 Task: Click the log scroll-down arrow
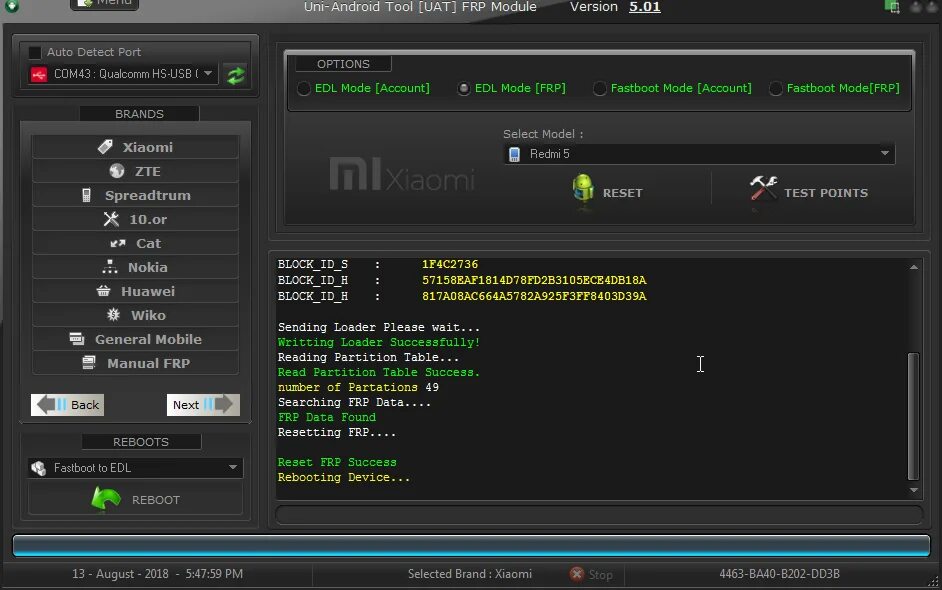point(913,490)
